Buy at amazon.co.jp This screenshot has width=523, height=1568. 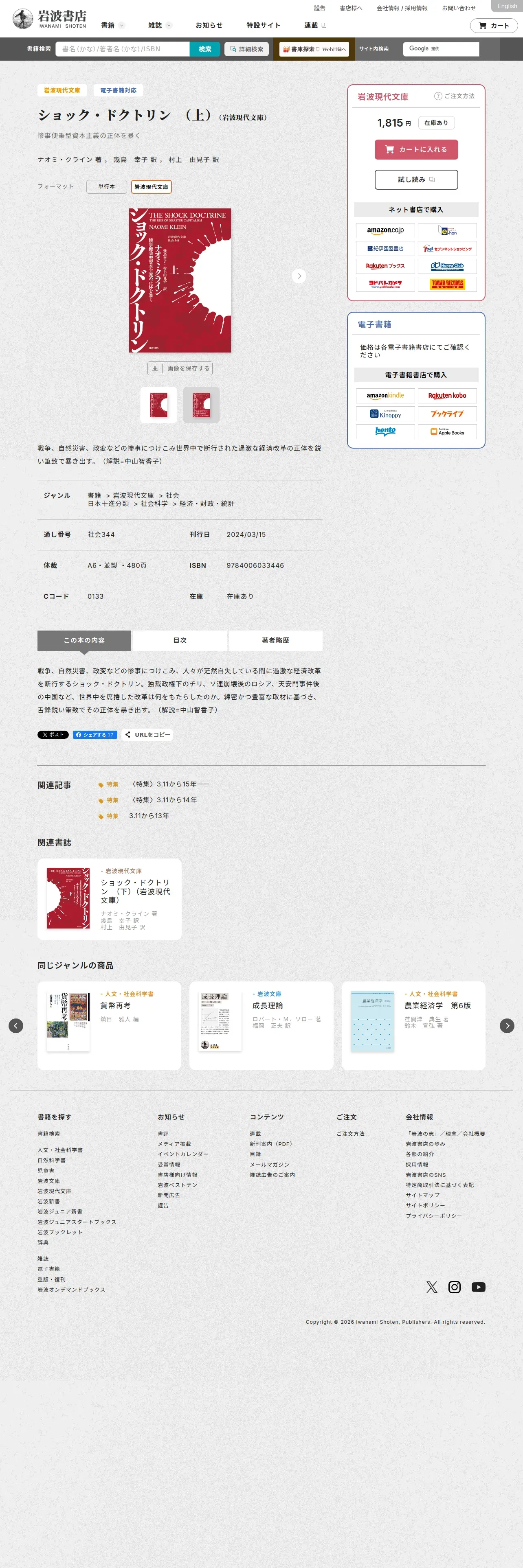pyautogui.click(x=385, y=231)
